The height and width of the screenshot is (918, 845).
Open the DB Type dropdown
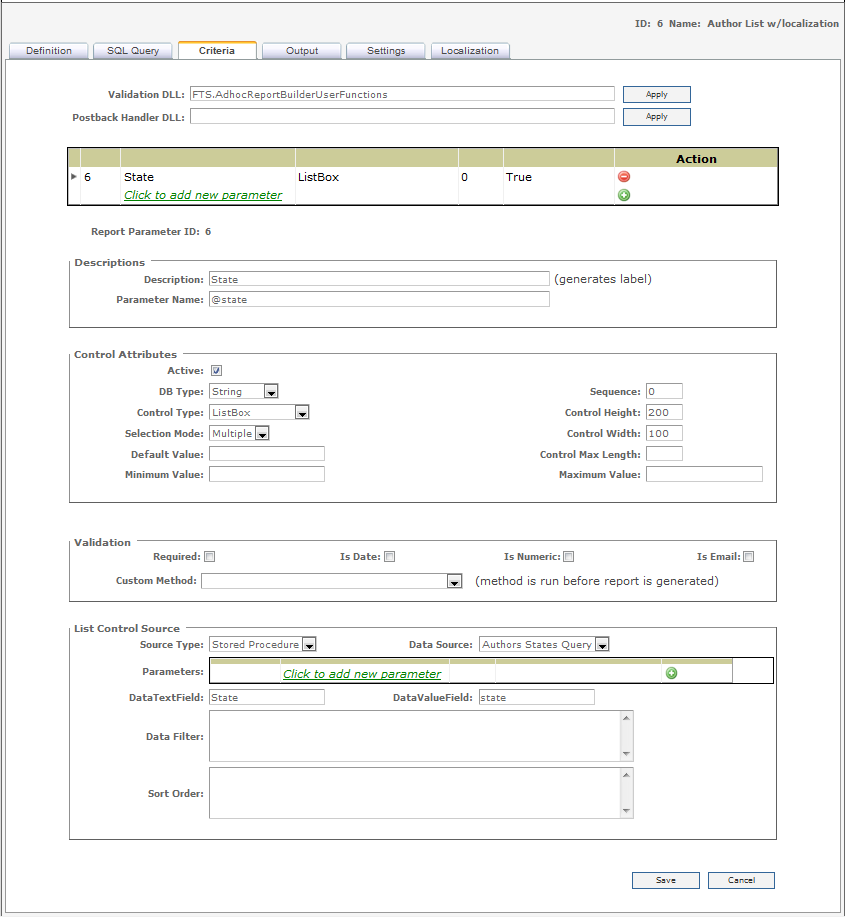click(x=271, y=392)
